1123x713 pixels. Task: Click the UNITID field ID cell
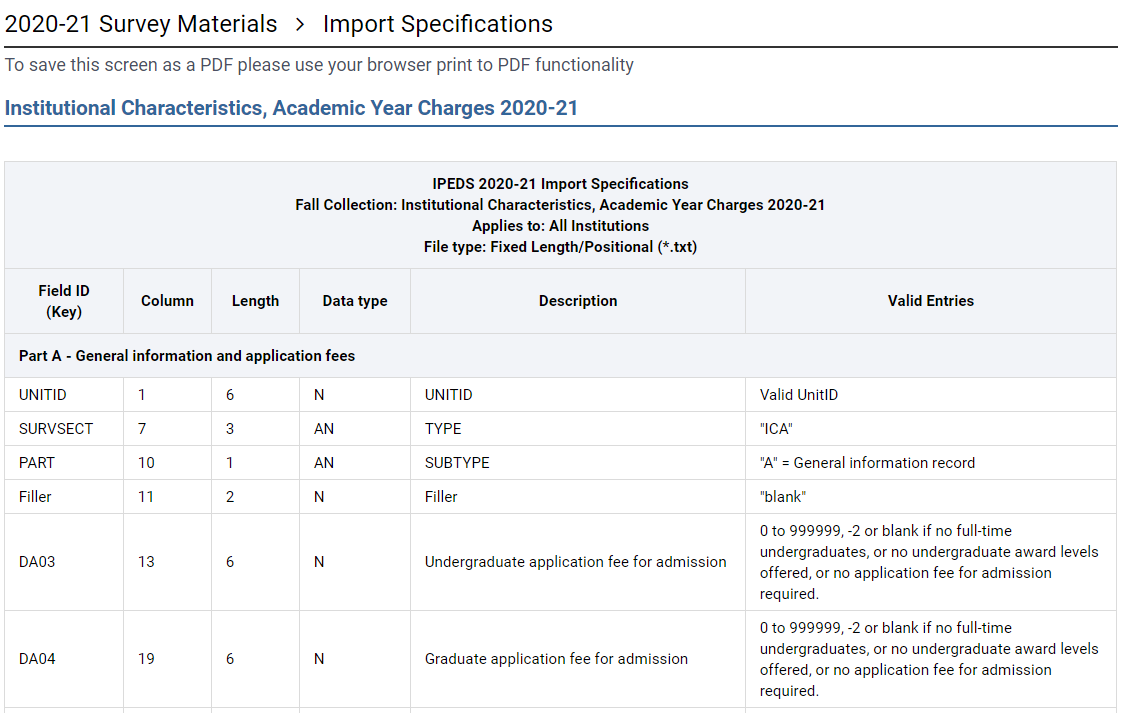tap(43, 395)
